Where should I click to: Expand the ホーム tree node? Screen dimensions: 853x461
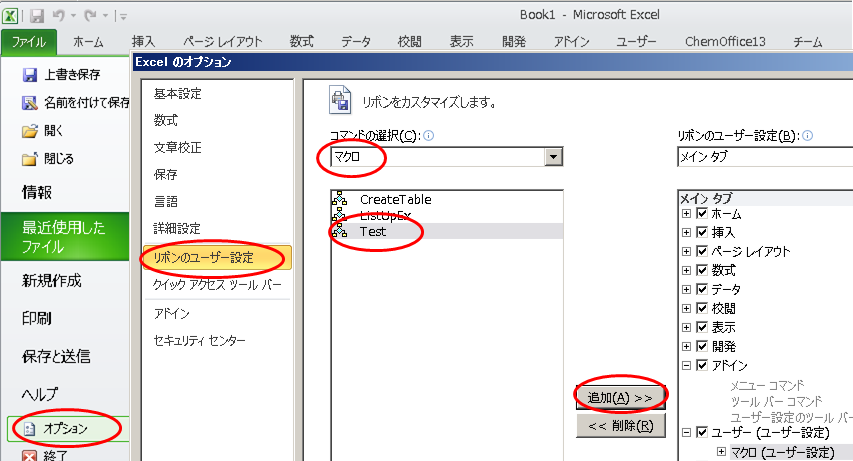click(687, 213)
